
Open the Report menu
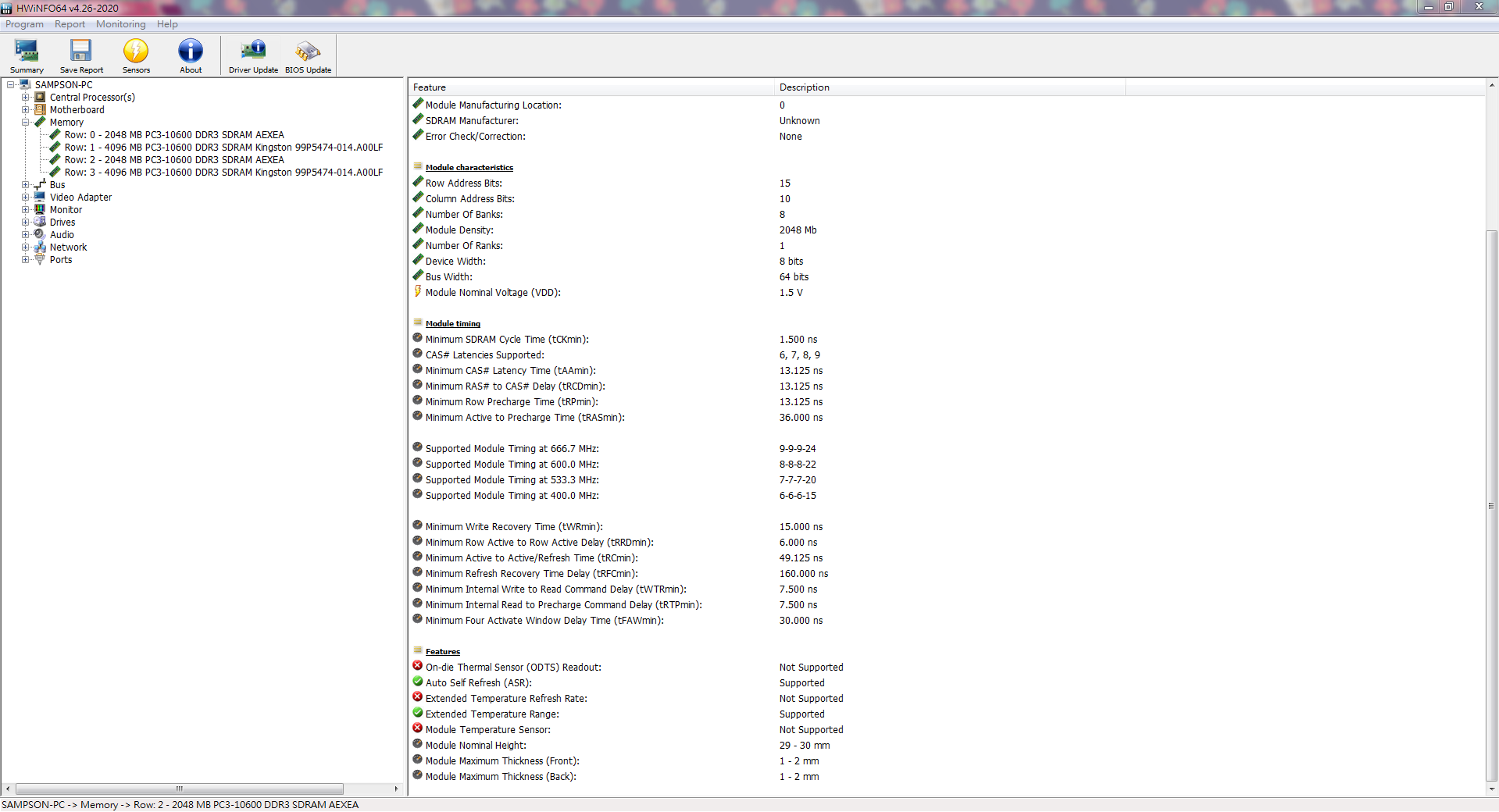point(70,24)
